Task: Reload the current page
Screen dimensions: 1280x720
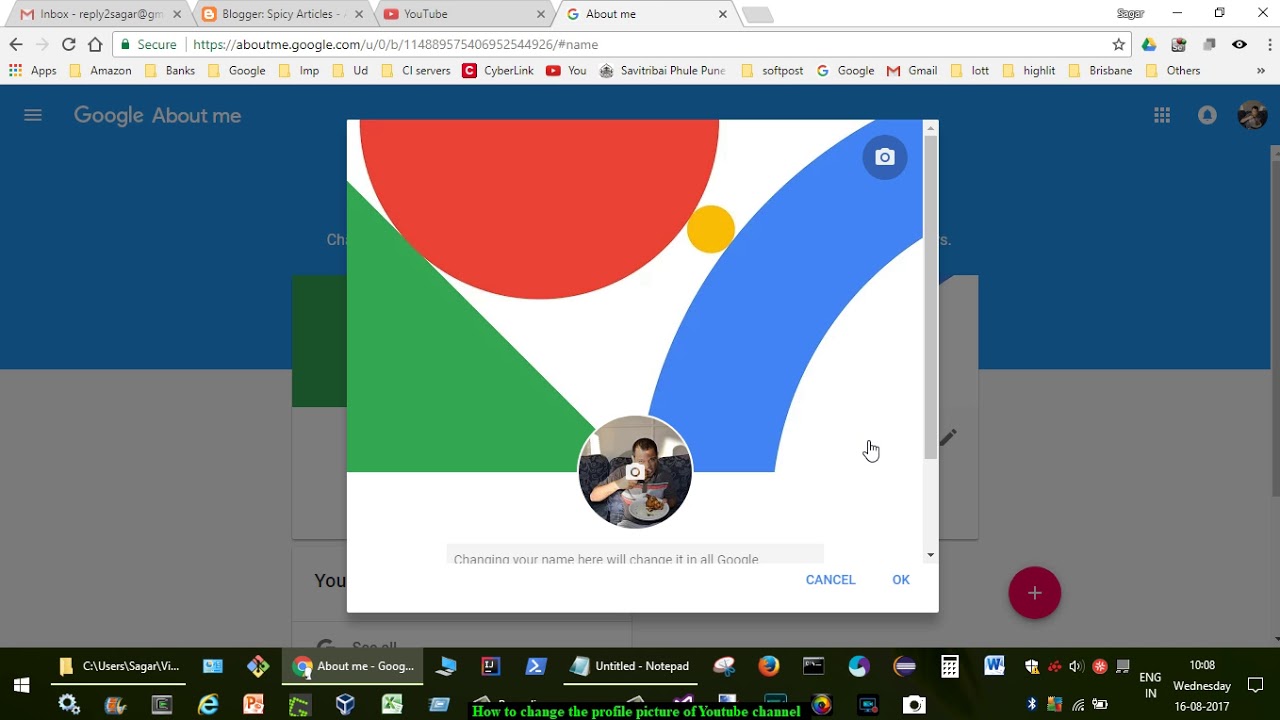Action: click(x=68, y=44)
